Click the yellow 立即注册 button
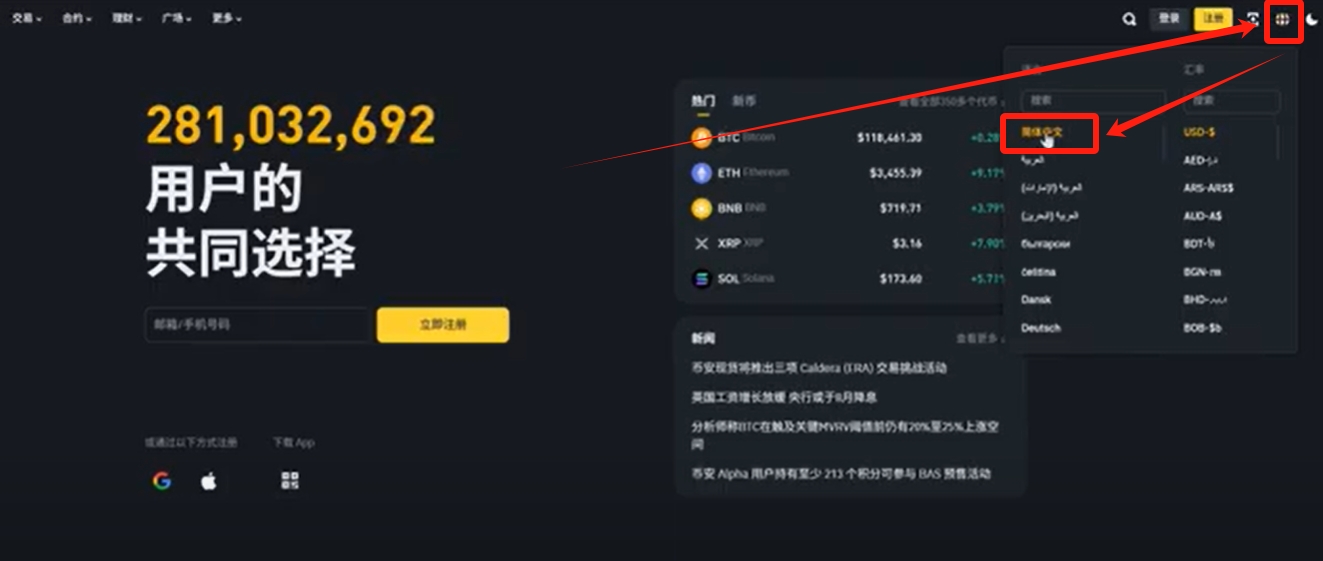Image resolution: width=1323 pixels, height=561 pixels. (x=443, y=325)
